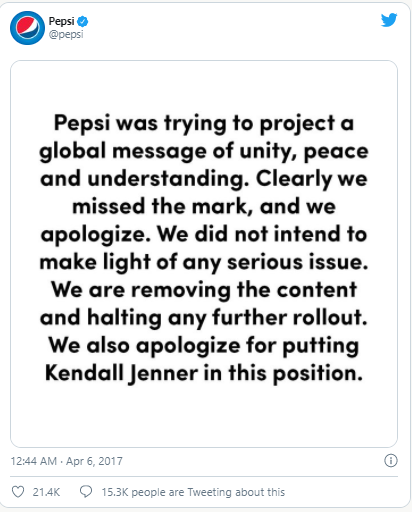Open the Pepsi display name link
412x512 pixels.
(x=62, y=21)
